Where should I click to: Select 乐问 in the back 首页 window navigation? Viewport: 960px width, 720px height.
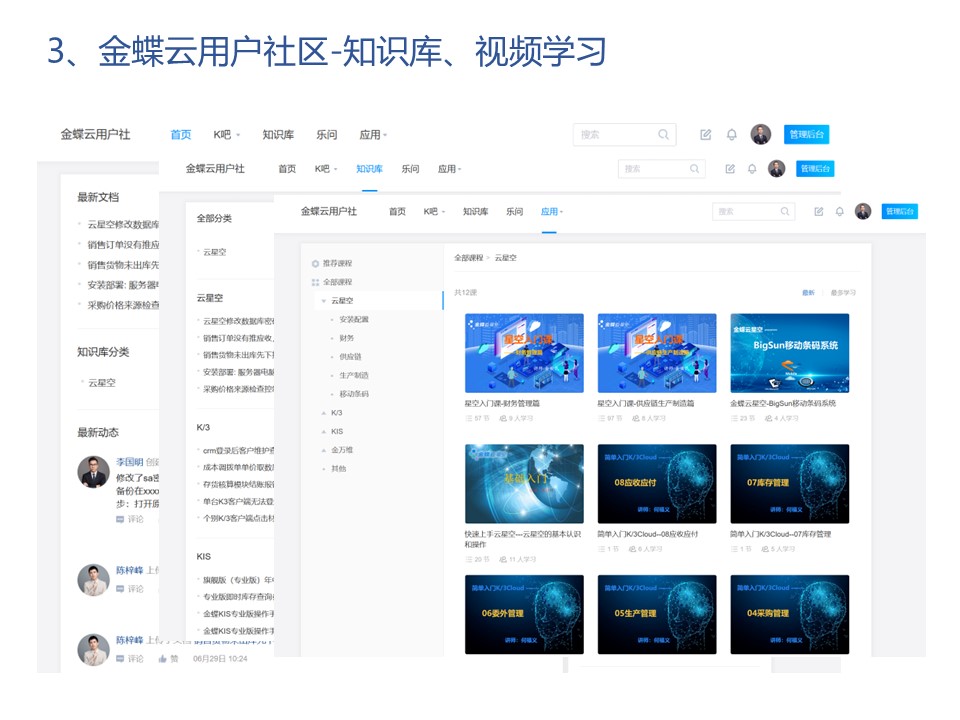[326, 135]
